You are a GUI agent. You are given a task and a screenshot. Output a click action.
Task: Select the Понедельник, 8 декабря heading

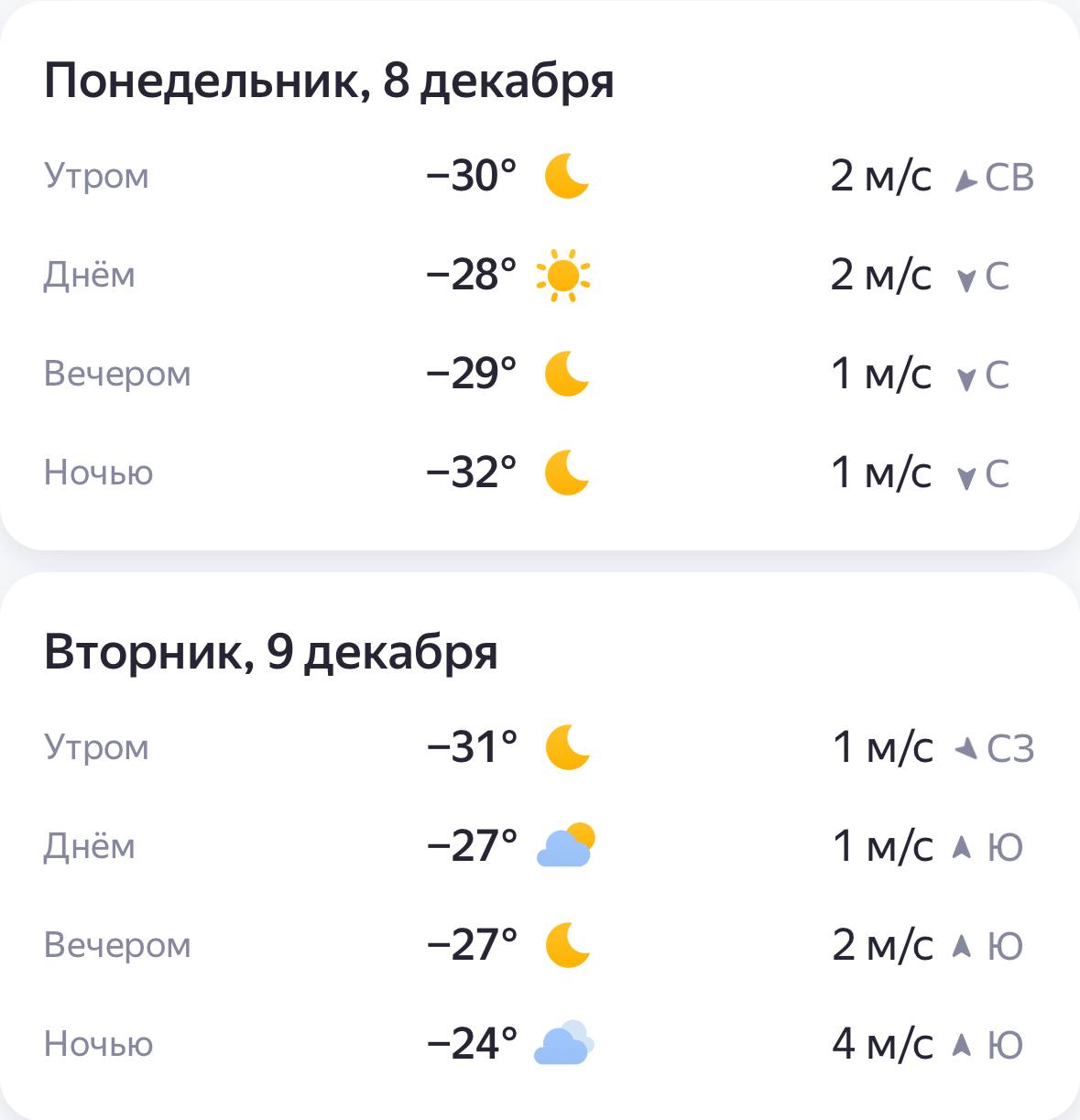329,81
